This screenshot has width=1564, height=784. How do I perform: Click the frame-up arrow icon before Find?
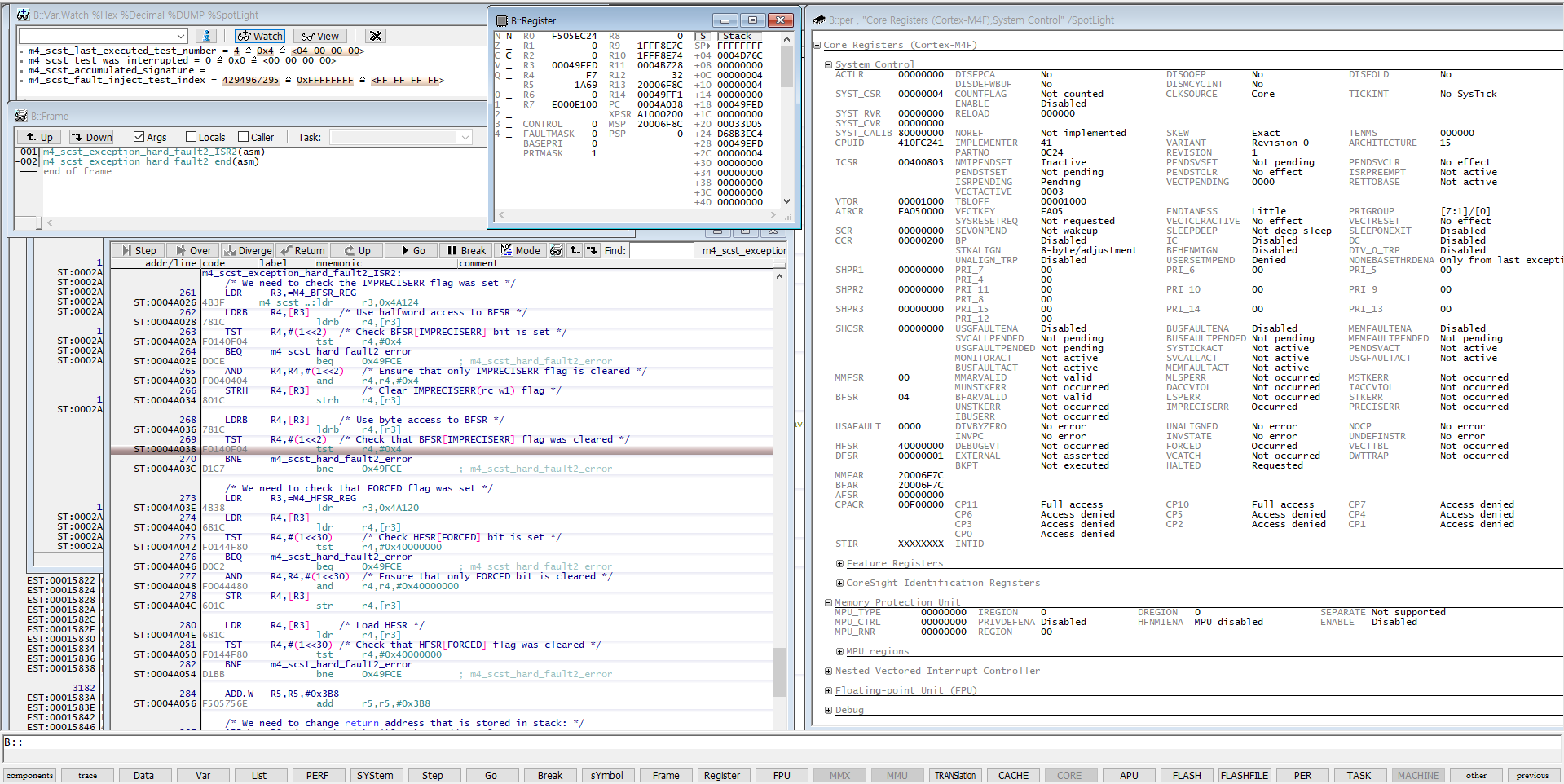(x=575, y=250)
